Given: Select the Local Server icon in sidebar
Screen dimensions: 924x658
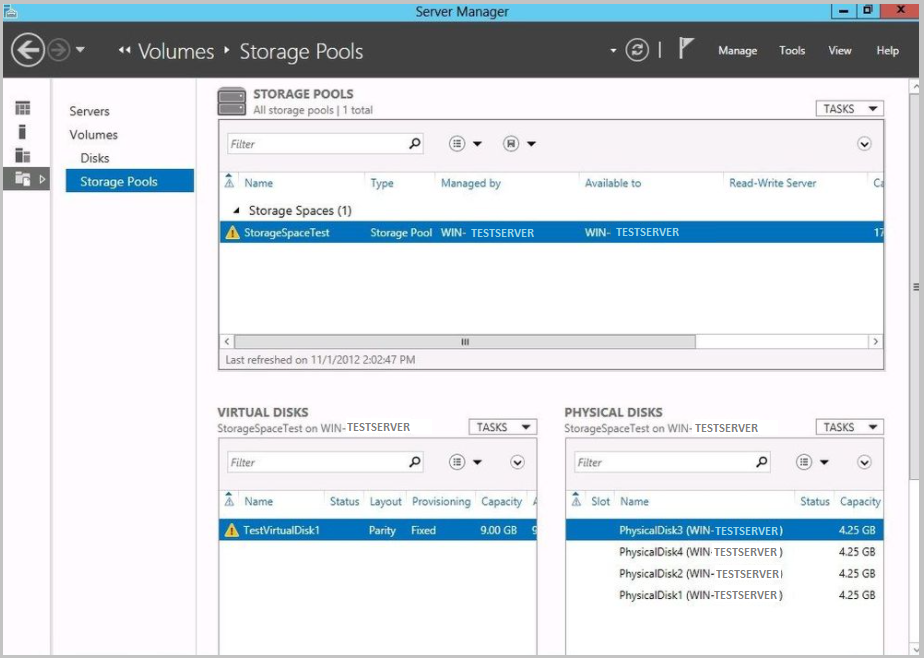Looking at the screenshot, I should 22,132.
